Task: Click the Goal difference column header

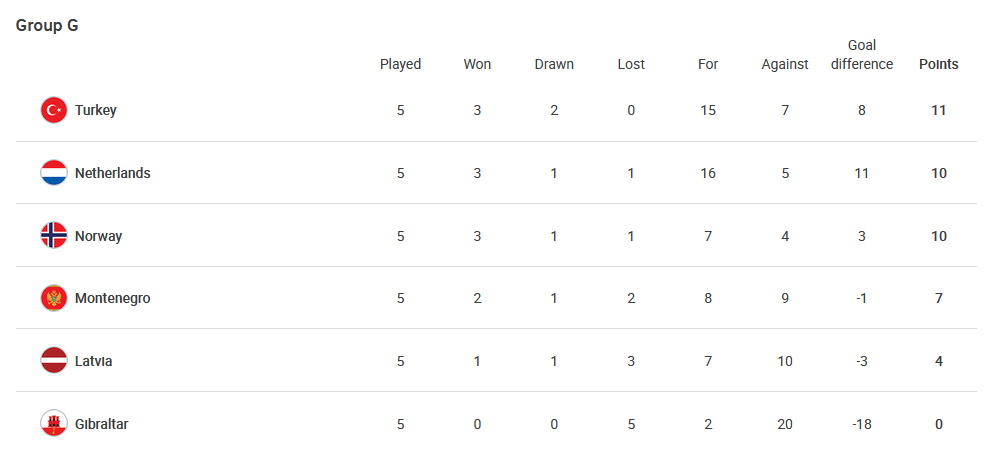Action: [x=862, y=55]
